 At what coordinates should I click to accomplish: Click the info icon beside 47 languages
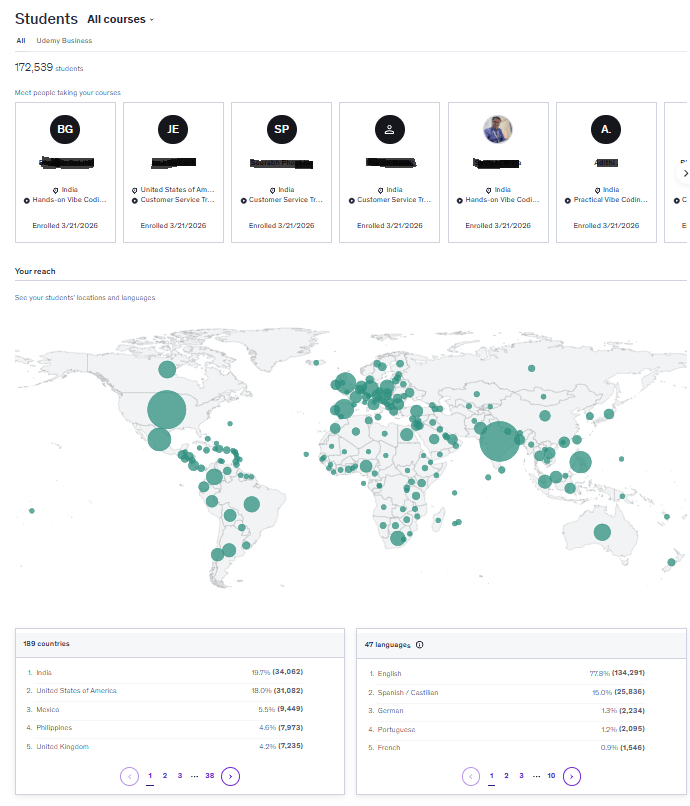click(419, 645)
